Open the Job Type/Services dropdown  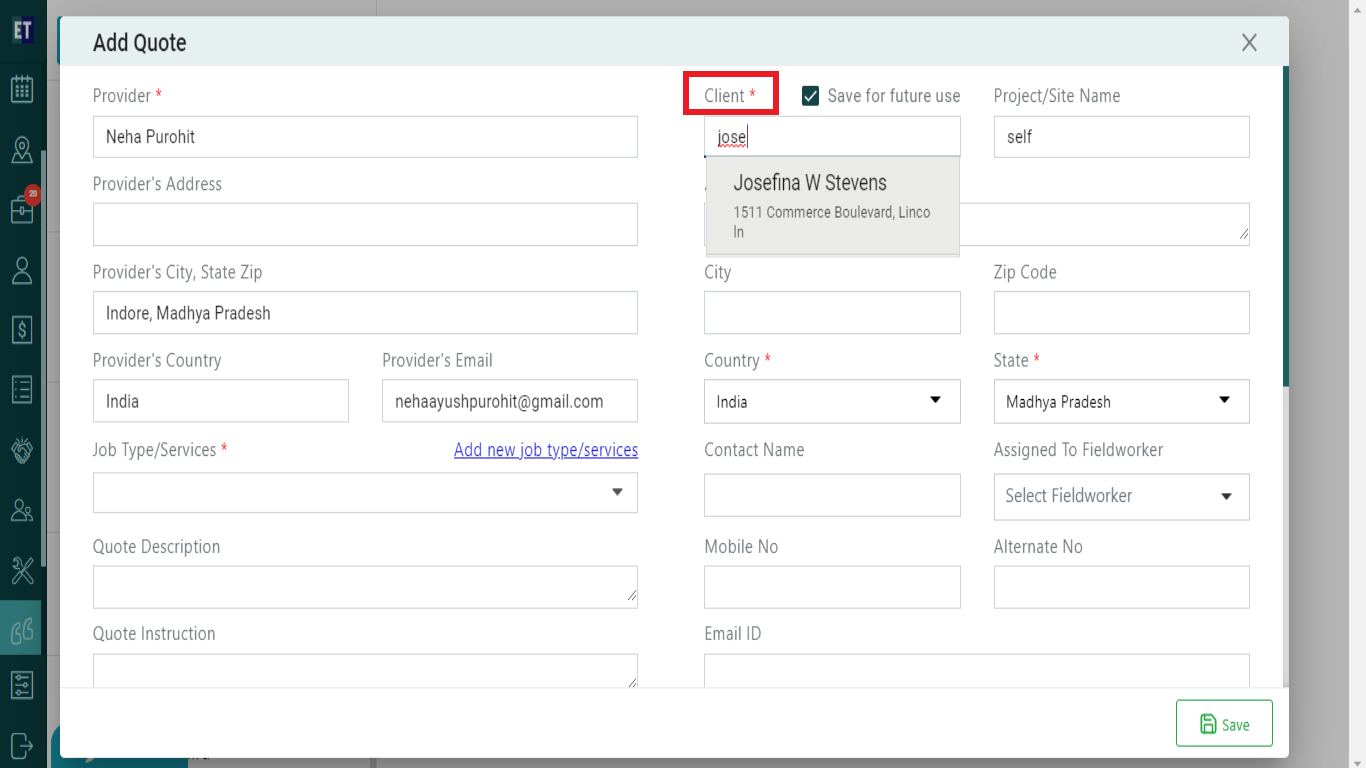pos(365,492)
